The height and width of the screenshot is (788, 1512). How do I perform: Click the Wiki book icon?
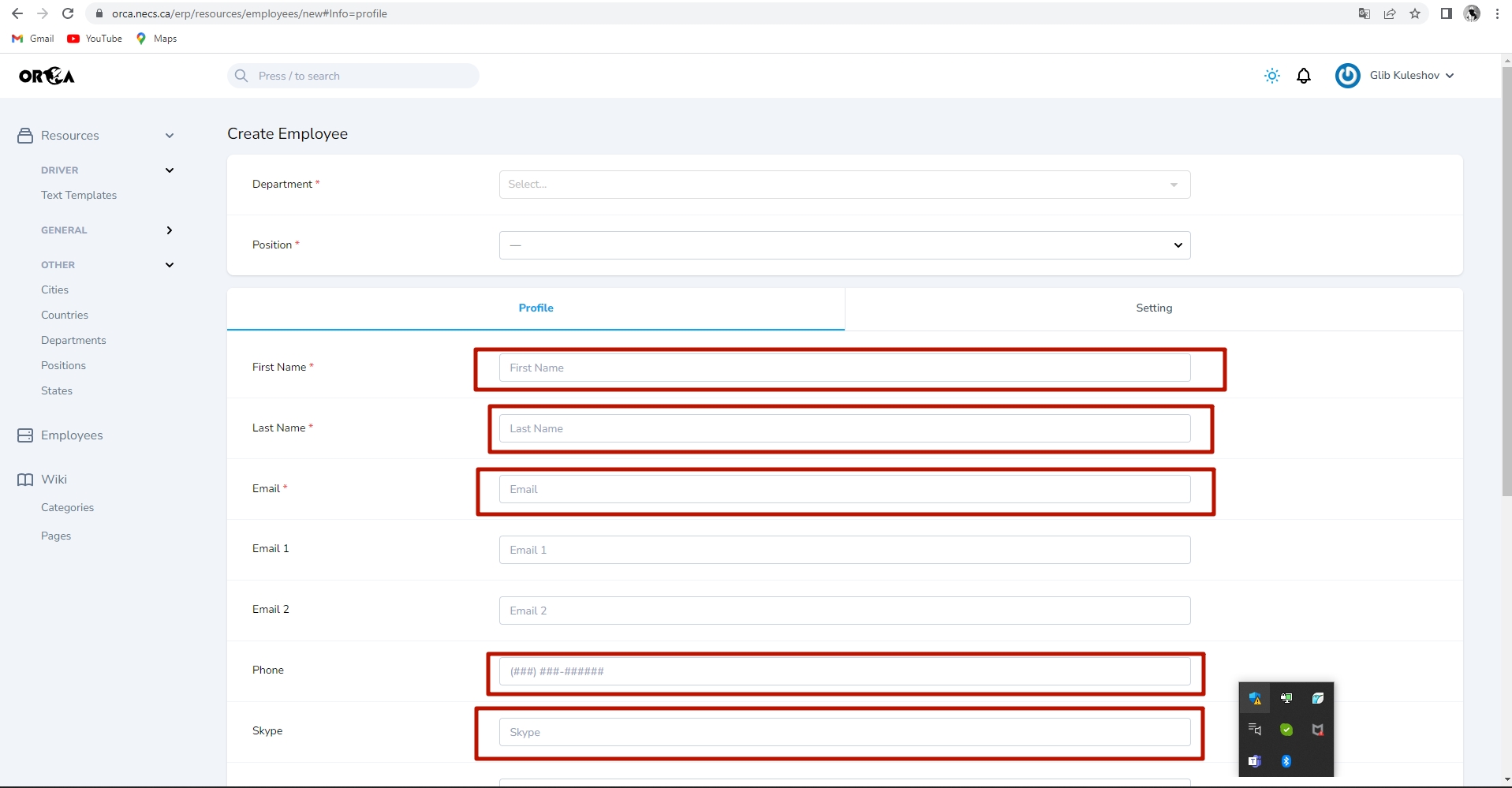pyautogui.click(x=25, y=480)
